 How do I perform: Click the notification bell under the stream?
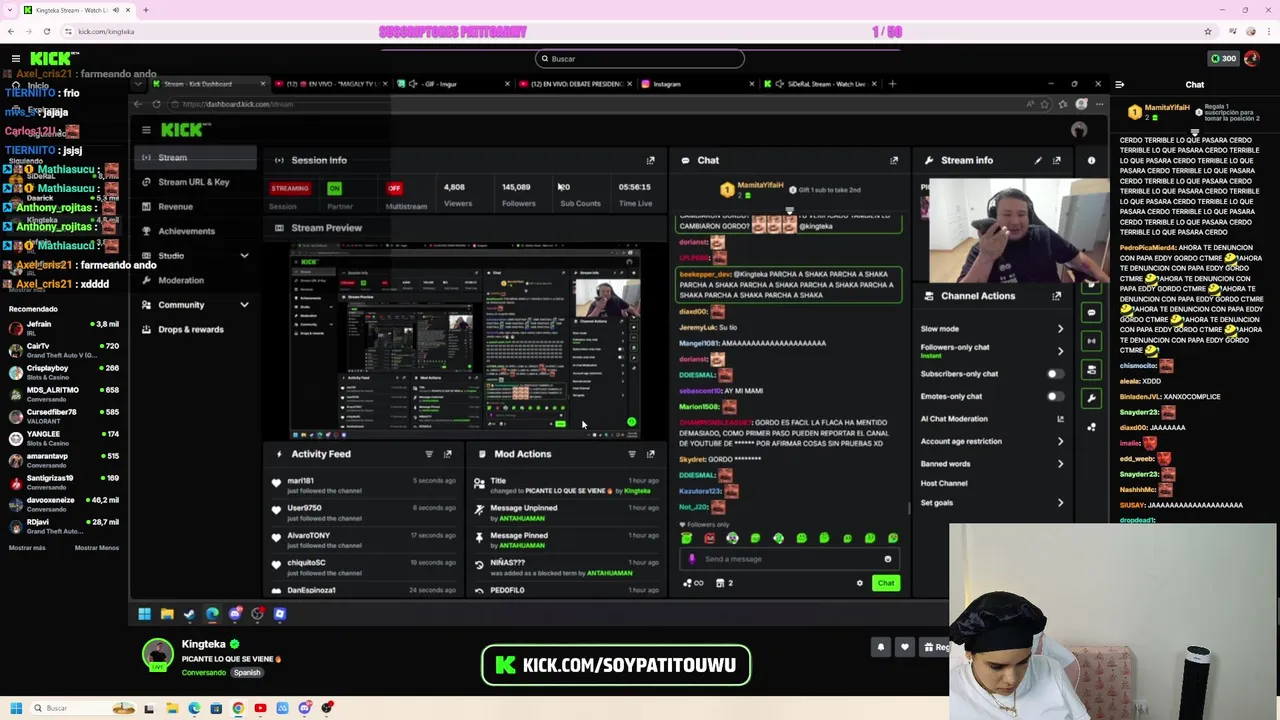click(x=881, y=647)
